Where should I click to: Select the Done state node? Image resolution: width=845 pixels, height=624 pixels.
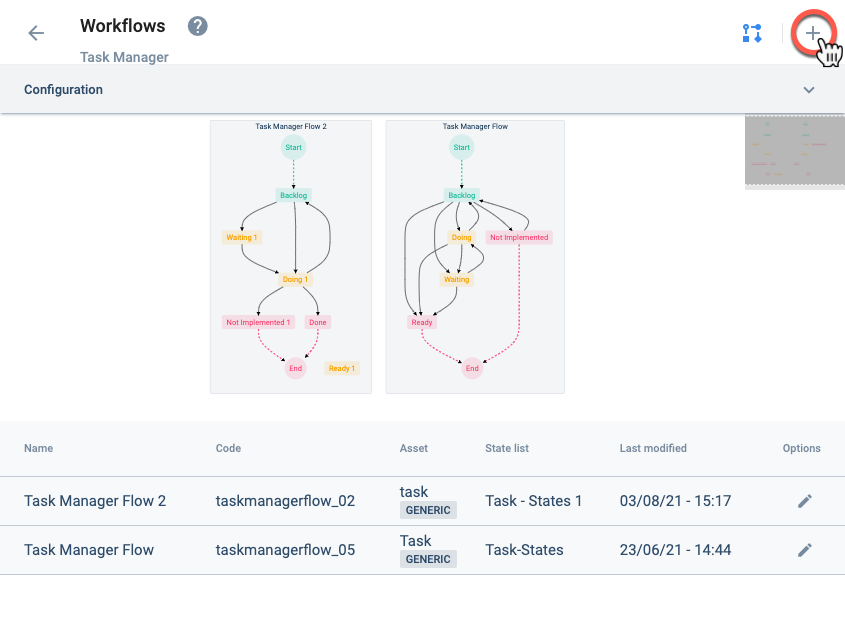(318, 322)
